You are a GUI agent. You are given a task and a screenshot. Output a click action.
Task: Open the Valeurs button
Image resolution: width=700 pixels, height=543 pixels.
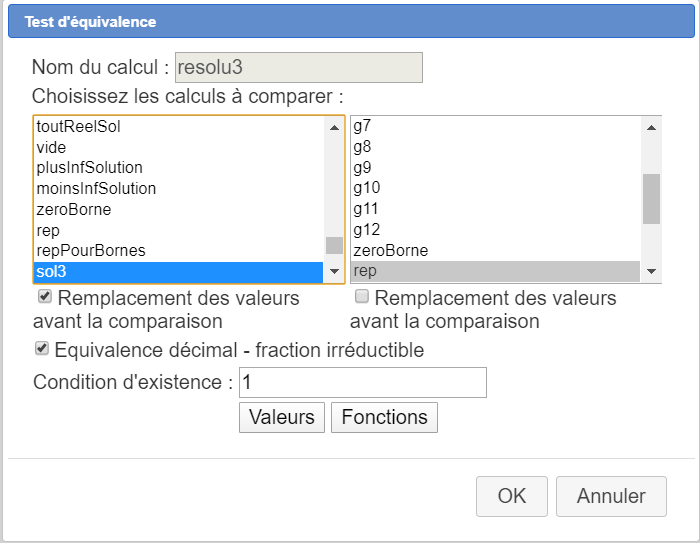click(282, 417)
